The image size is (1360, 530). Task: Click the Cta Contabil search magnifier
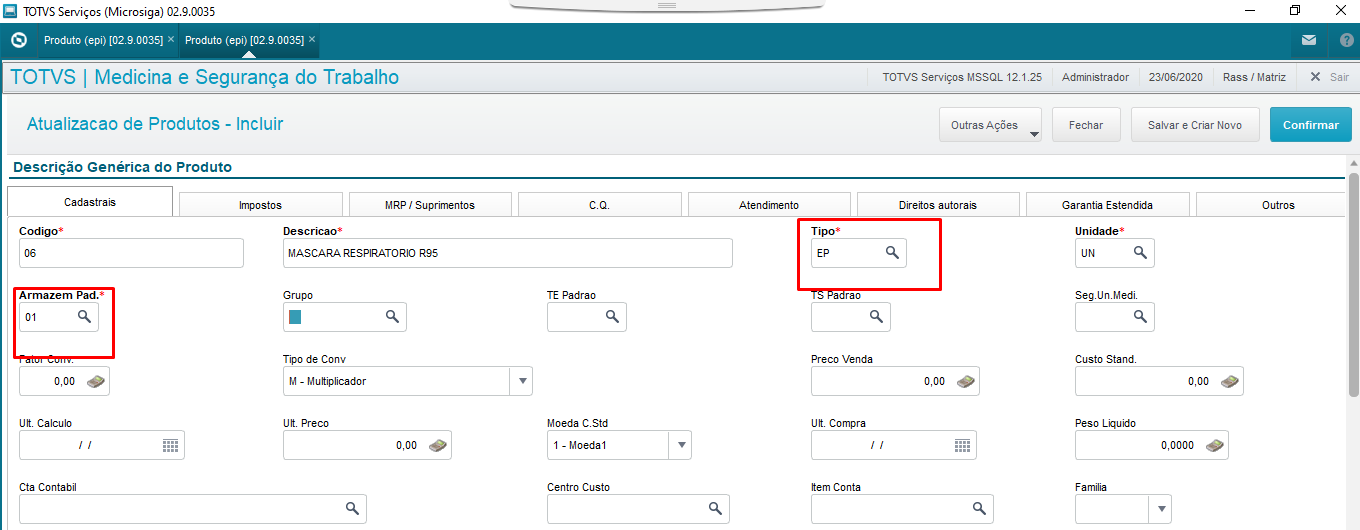coord(352,509)
